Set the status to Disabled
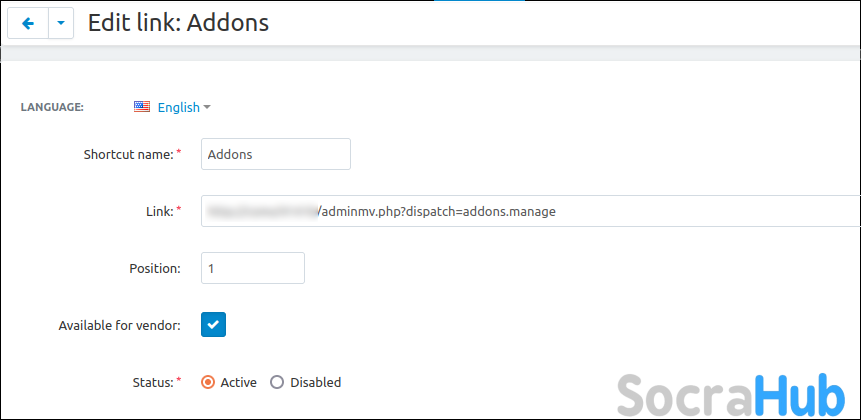 [x=278, y=382]
